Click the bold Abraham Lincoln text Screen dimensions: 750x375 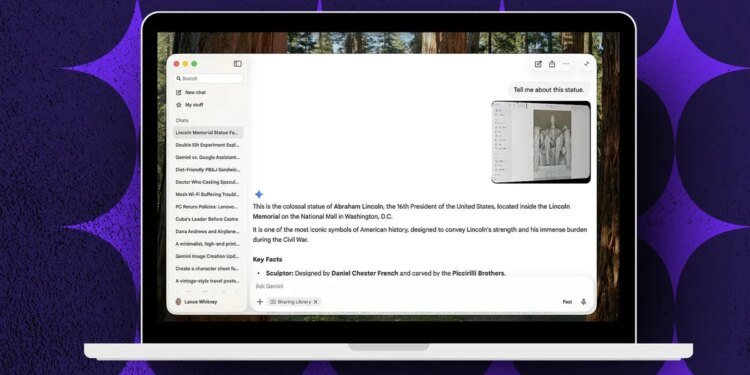pyautogui.click(x=358, y=207)
